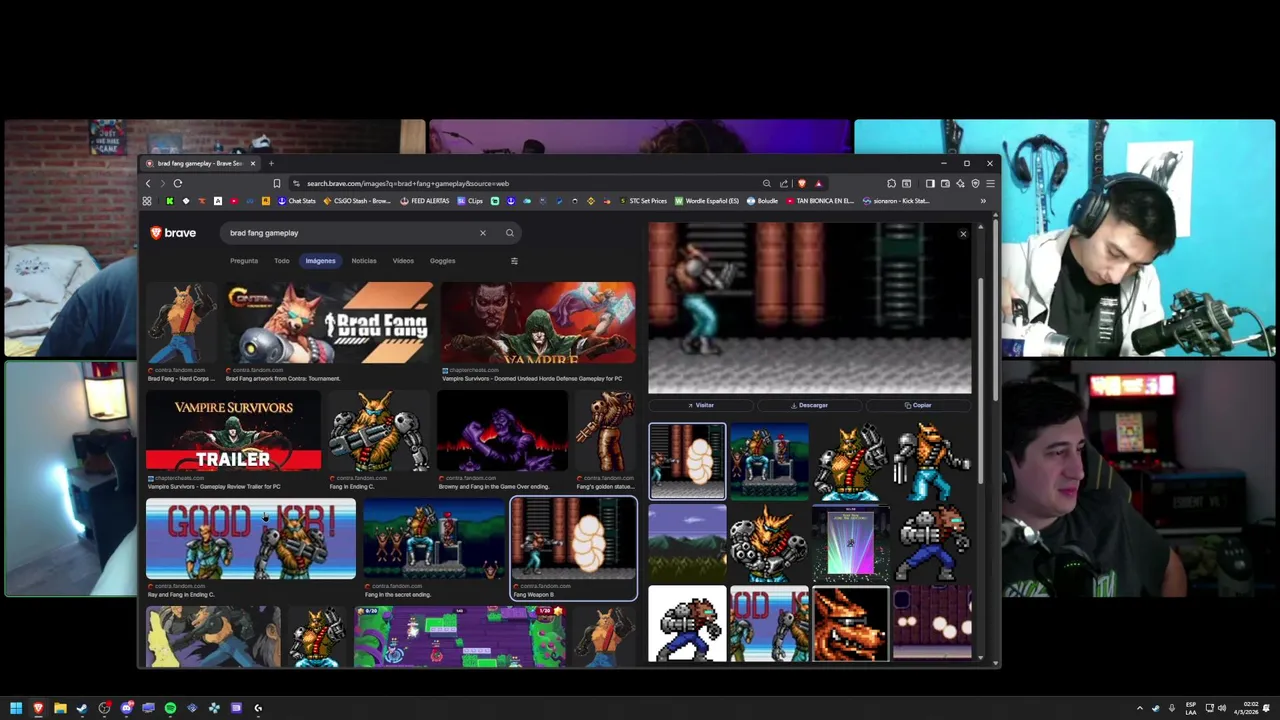Click the zoom magnifier in address bar
This screenshot has width=1280, height=720.
pos(767,183)
